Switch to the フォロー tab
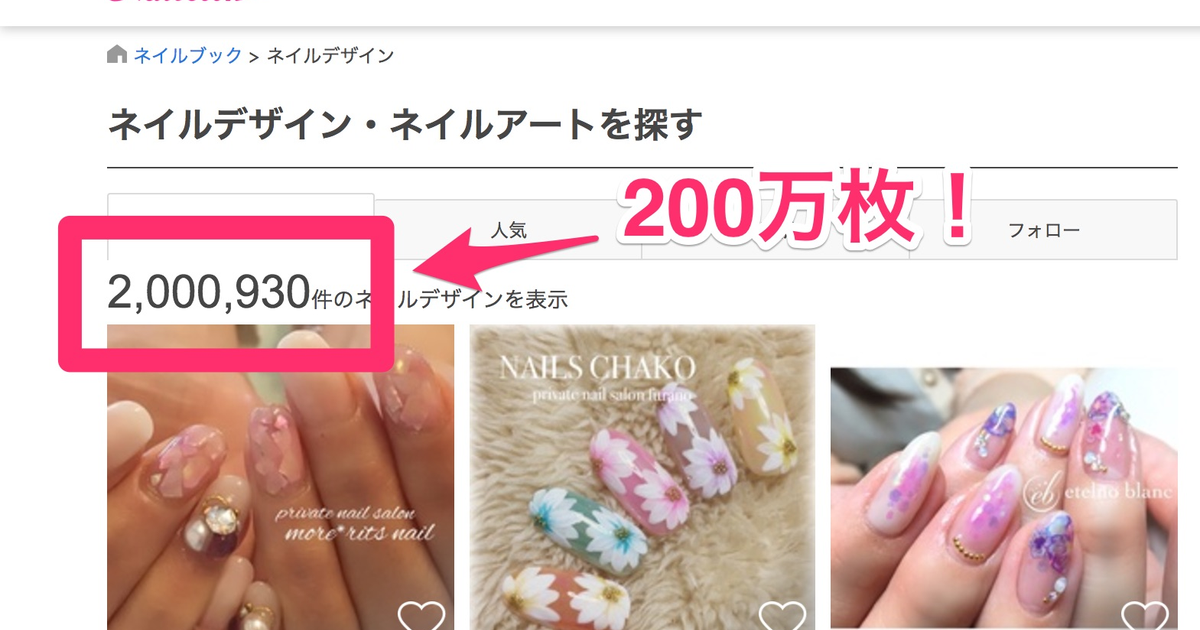The image size is (1200, 630). (x=1044, y=230)
